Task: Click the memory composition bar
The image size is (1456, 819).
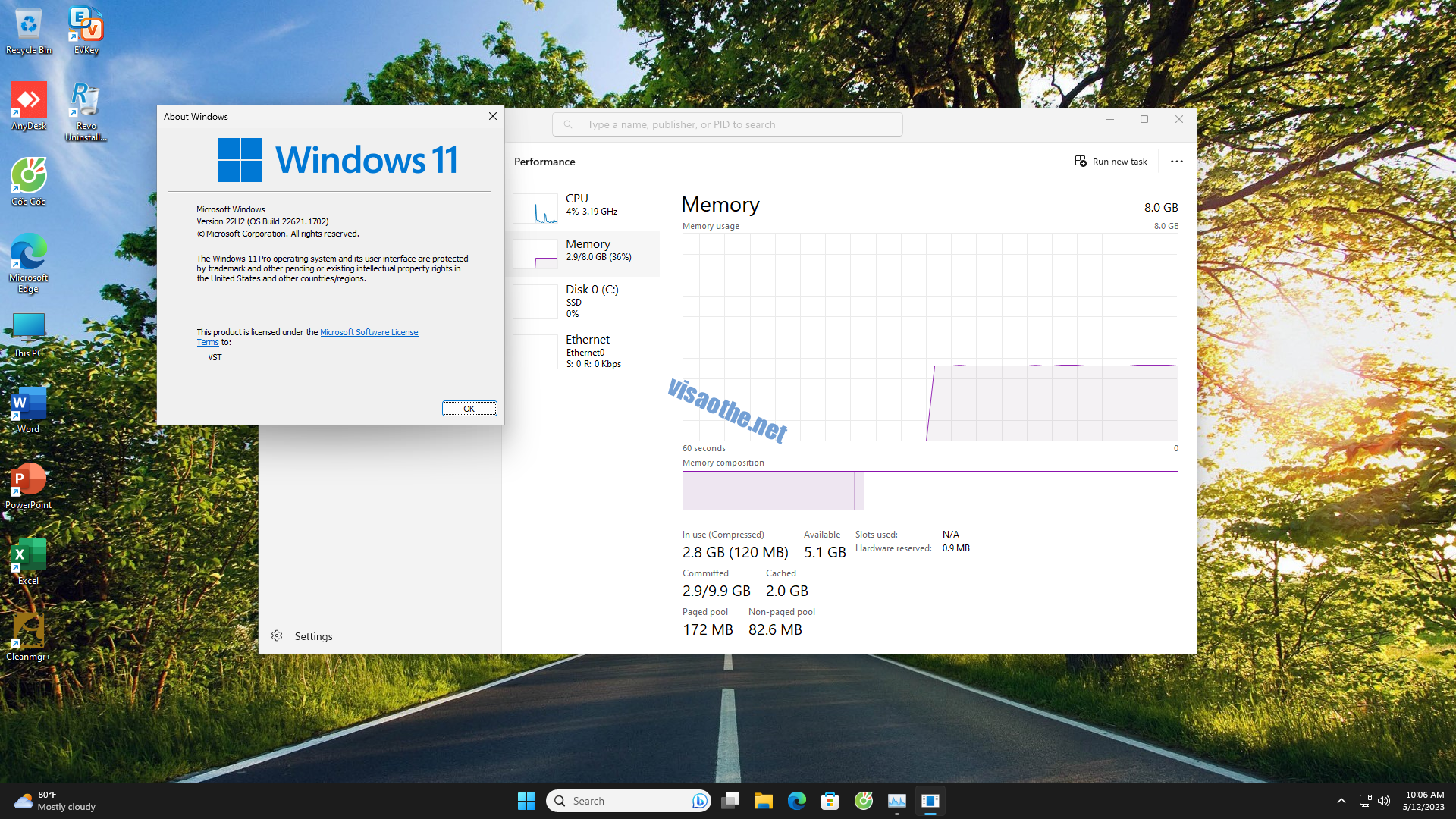Action: click(930, 491)
